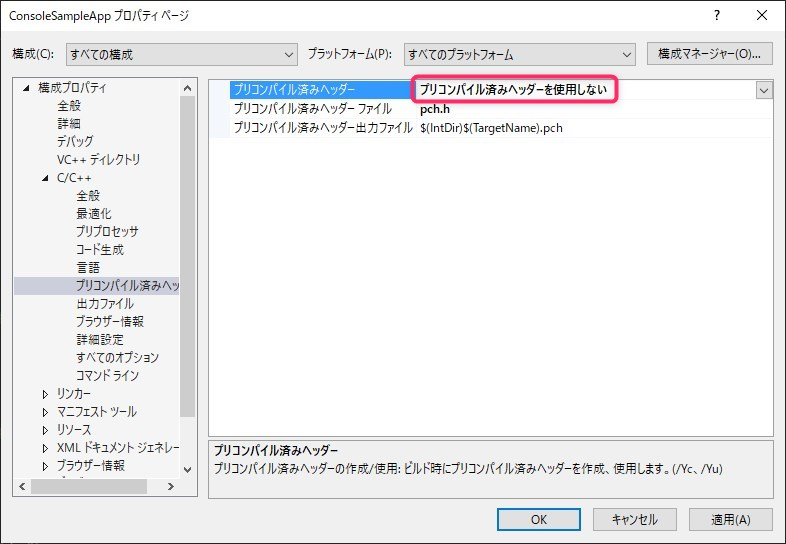Screen dimensions: 786x544
Task: Select VC++ ディレクトリ tree item
Action: pyautogui.click(x=98, y=159)
